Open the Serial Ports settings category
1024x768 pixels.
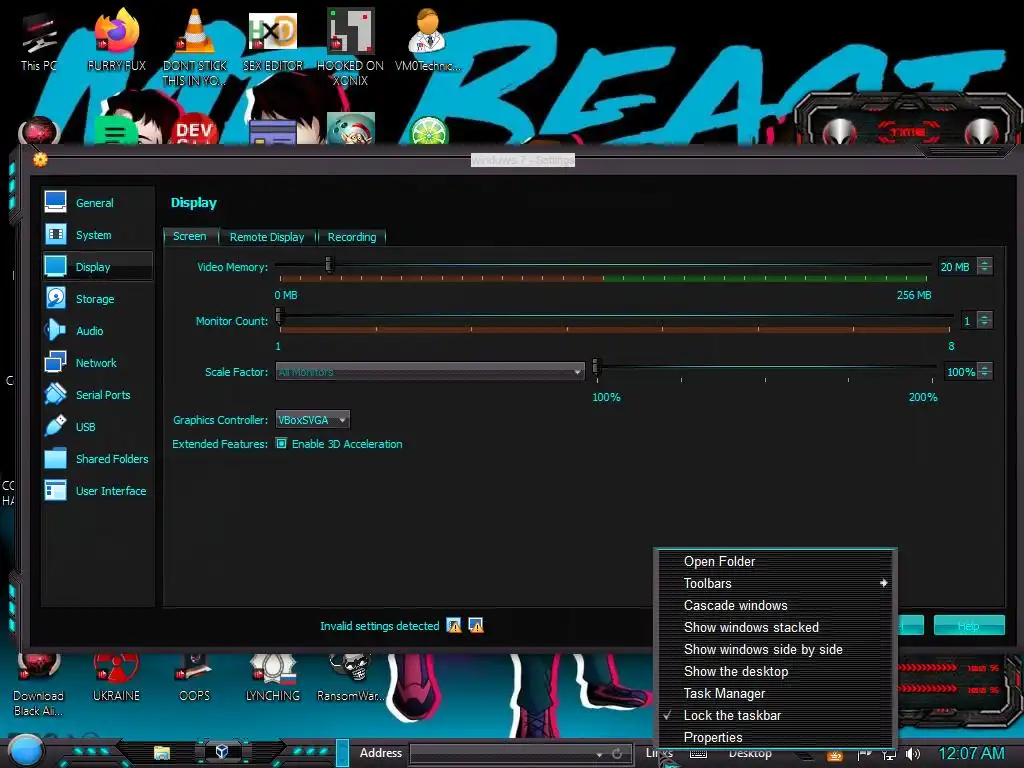click(x=97, y=394)
